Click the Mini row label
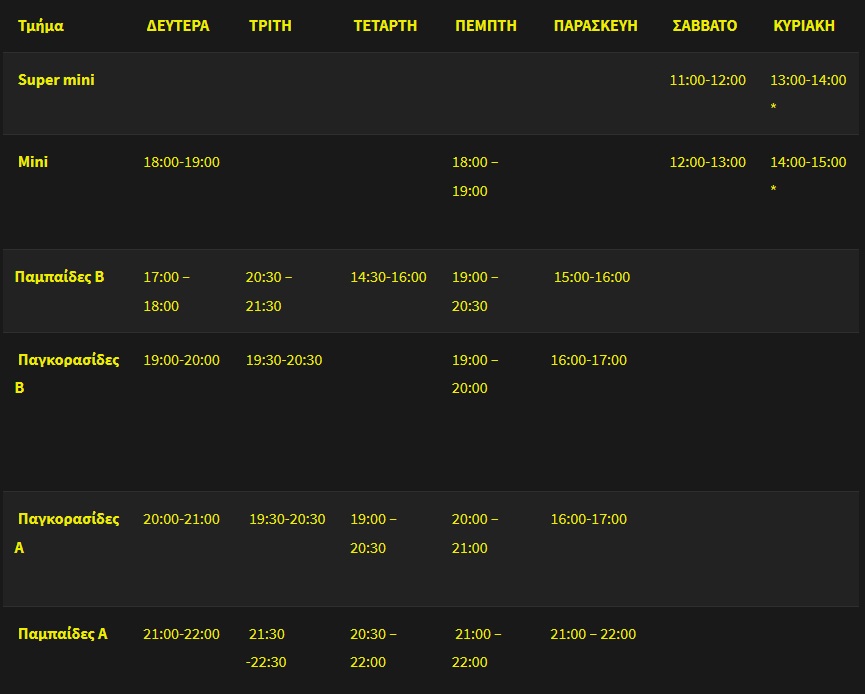Screen dimensions: 865x694 (33, 162)
